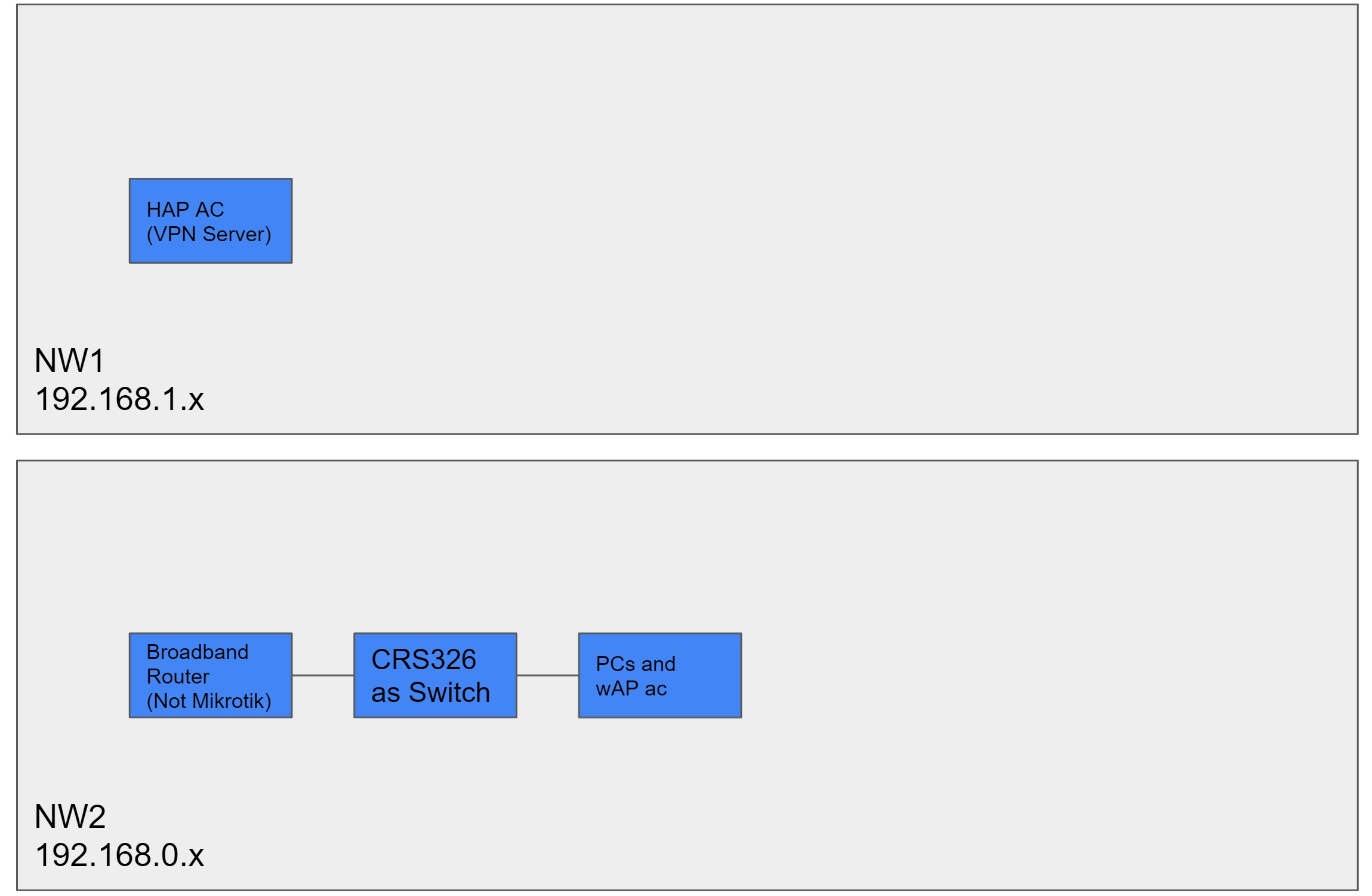The image size is (1372, 896).
Task: Click the "PCs and" text line
Action: click(x=636, y=664)
